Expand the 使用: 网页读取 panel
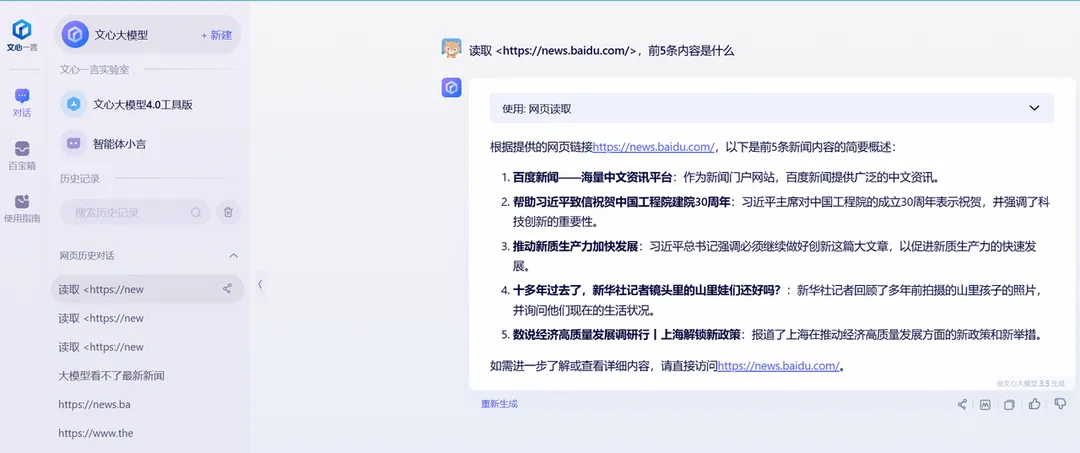 (1034, 108)
